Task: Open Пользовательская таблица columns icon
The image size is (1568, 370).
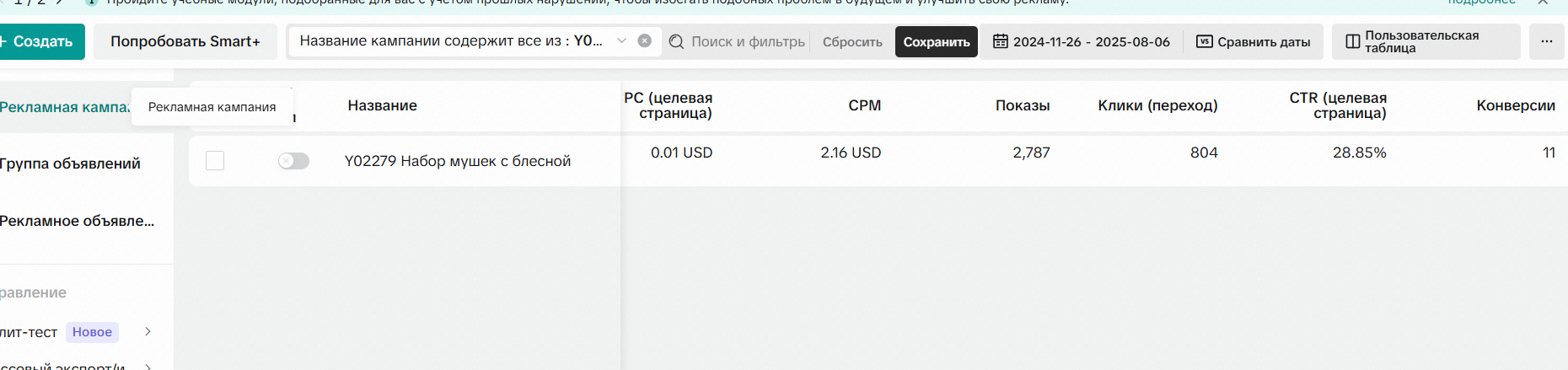Action: click(x=1352, y=41)
